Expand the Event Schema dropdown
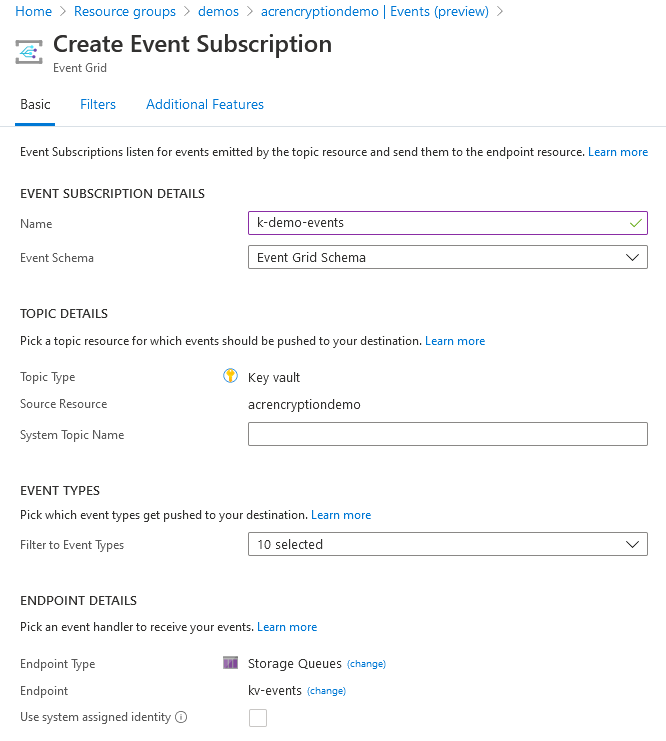The image size is (666, 741). point(447,258)
